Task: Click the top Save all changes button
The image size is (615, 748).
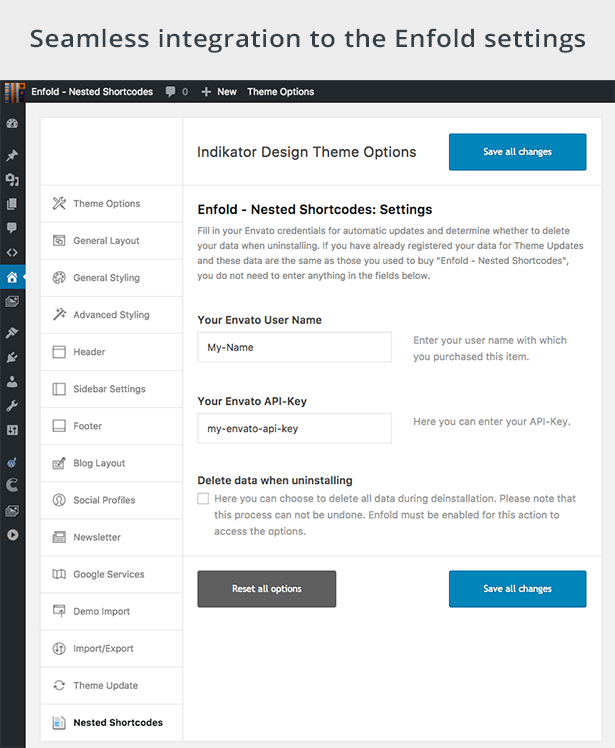Action: [x=517, y=152]
